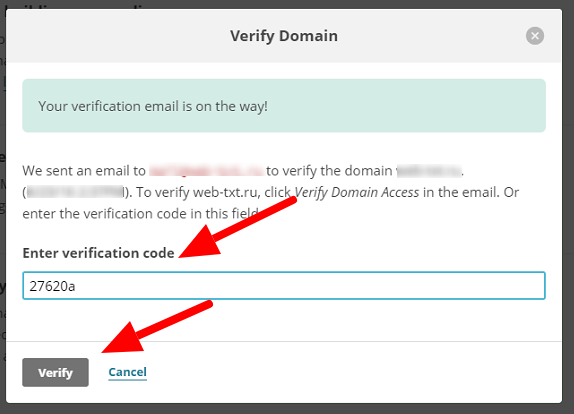Click the blurred red email address

coord(207,171)
